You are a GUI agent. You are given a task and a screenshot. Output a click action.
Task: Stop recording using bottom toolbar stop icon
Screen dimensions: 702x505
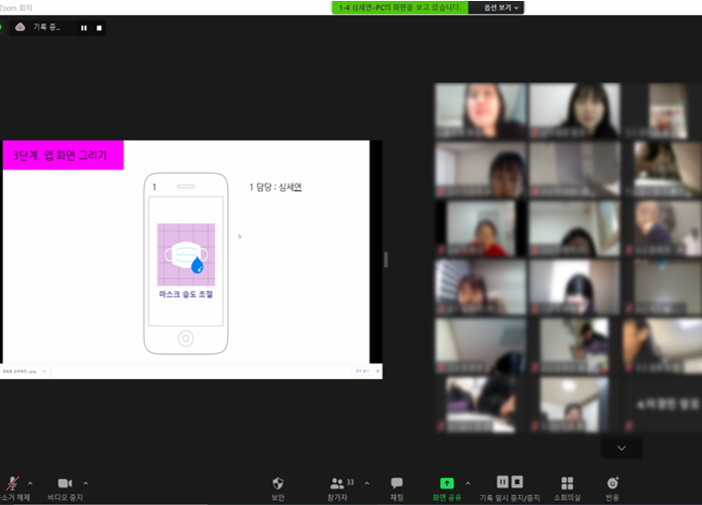point(517,482)
